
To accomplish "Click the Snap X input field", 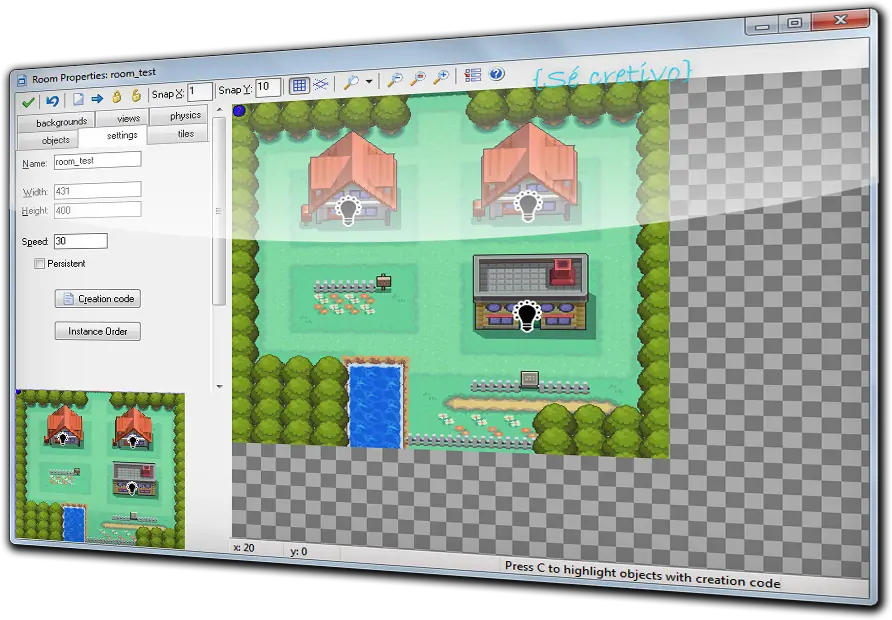I will pos(200,91).
